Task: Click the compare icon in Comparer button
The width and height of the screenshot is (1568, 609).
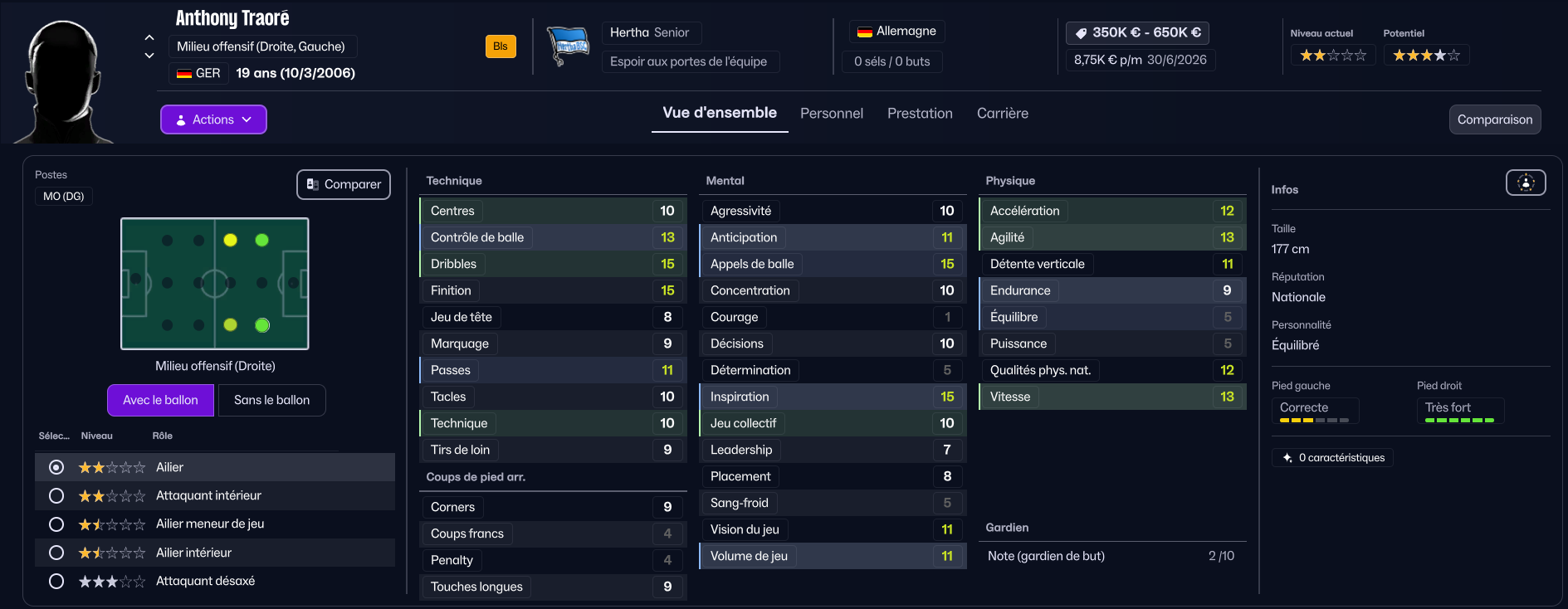Action: pyautogui.click(x=313, y=184)
